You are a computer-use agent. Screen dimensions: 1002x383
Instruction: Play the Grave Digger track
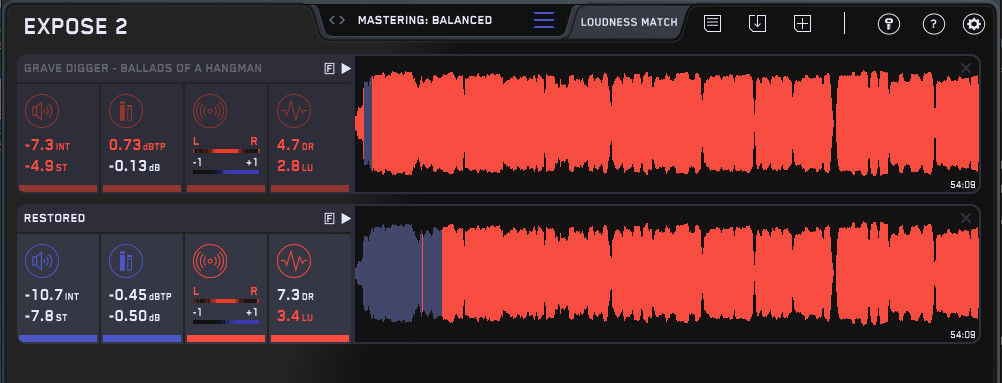point(346,68)
